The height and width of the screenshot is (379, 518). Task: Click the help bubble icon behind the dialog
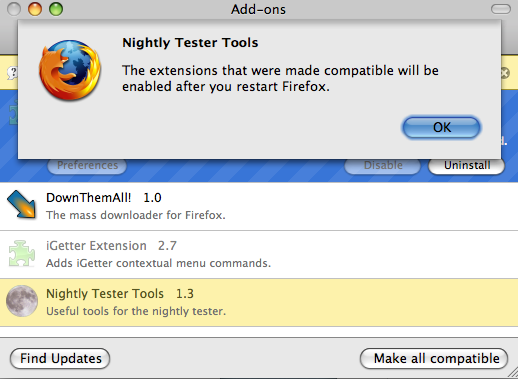[13, 73]
